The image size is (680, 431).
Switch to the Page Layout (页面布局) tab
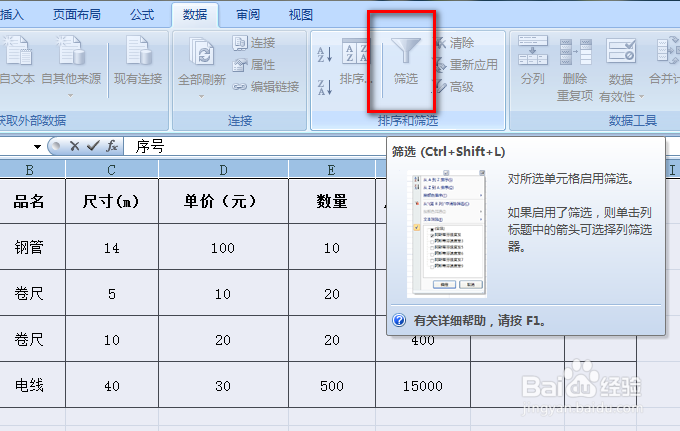click(77, 15)
